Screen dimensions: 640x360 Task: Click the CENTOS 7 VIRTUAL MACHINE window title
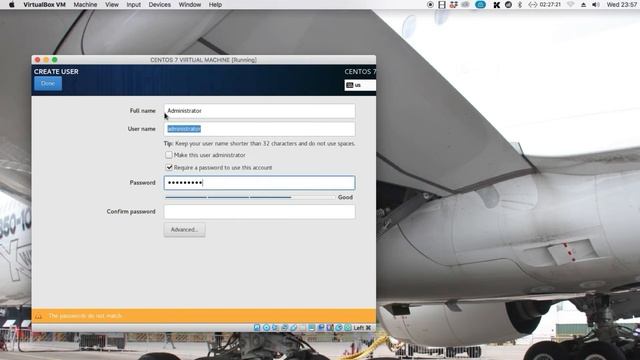(x=203, y=60)
